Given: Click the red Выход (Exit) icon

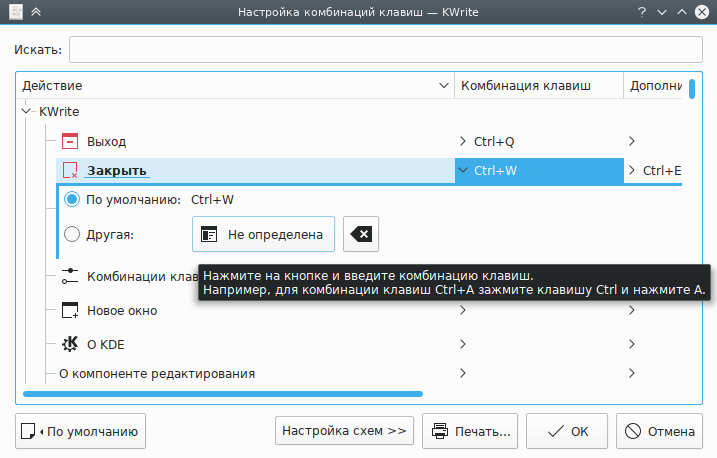Looking at the screenshot, I should pos(70,141).
